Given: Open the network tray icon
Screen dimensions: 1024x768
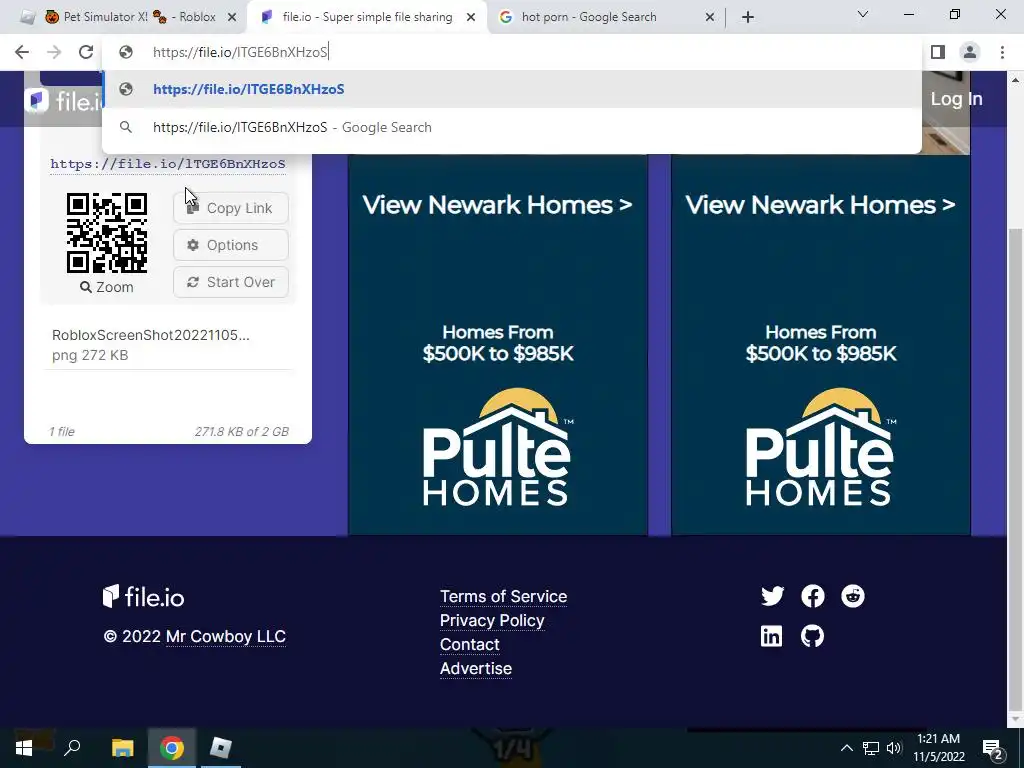Looking at the screenshot, I should (871, 748).
